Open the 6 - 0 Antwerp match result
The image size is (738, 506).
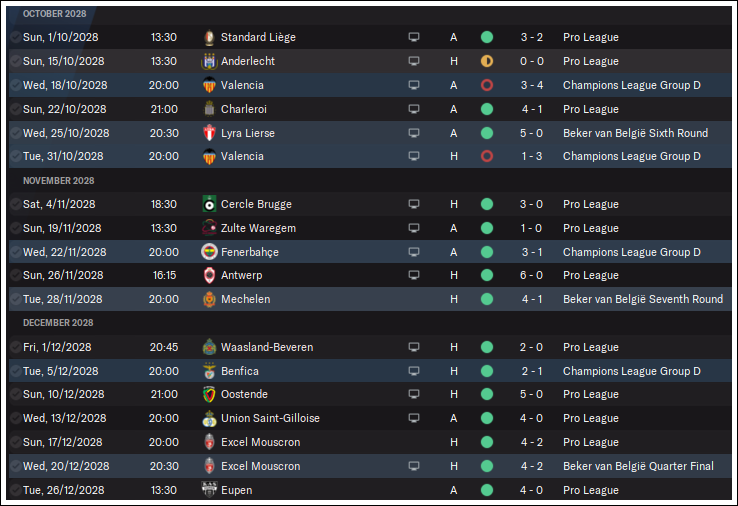coord(531,275)
